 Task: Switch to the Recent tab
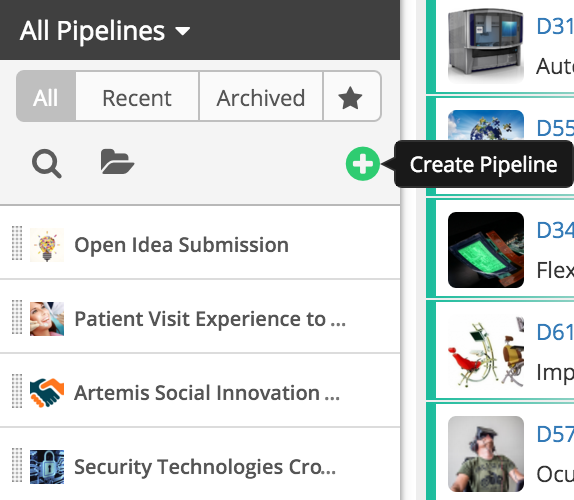coord(137,97)
